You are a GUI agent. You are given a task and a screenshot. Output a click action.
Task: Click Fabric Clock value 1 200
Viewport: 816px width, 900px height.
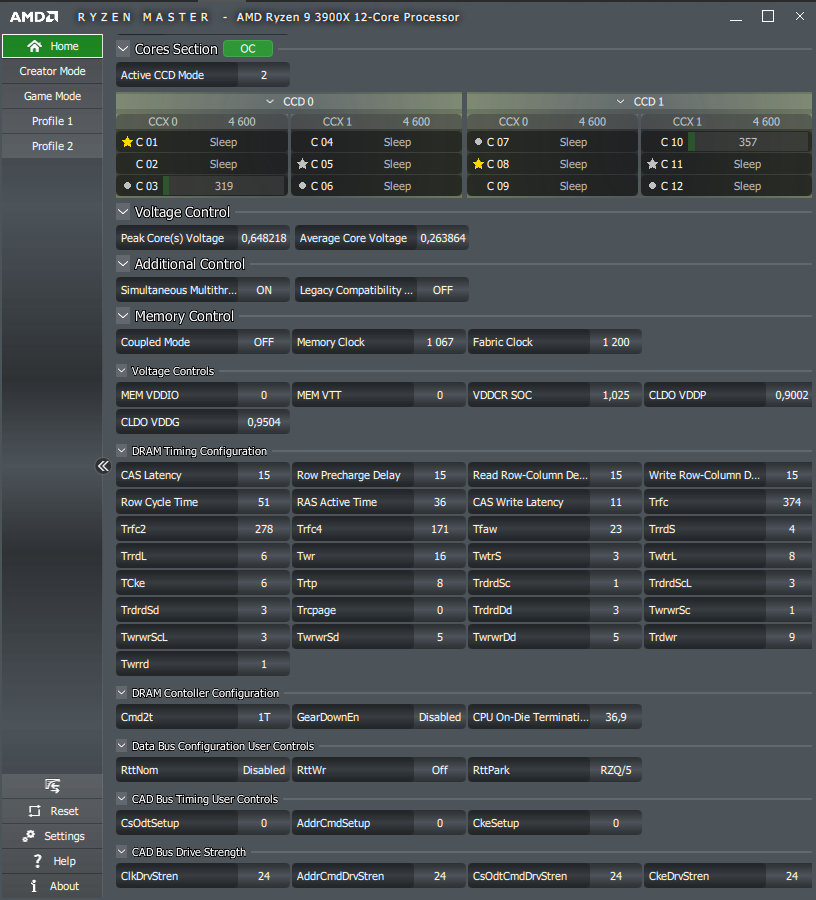[x=616, y=342]
